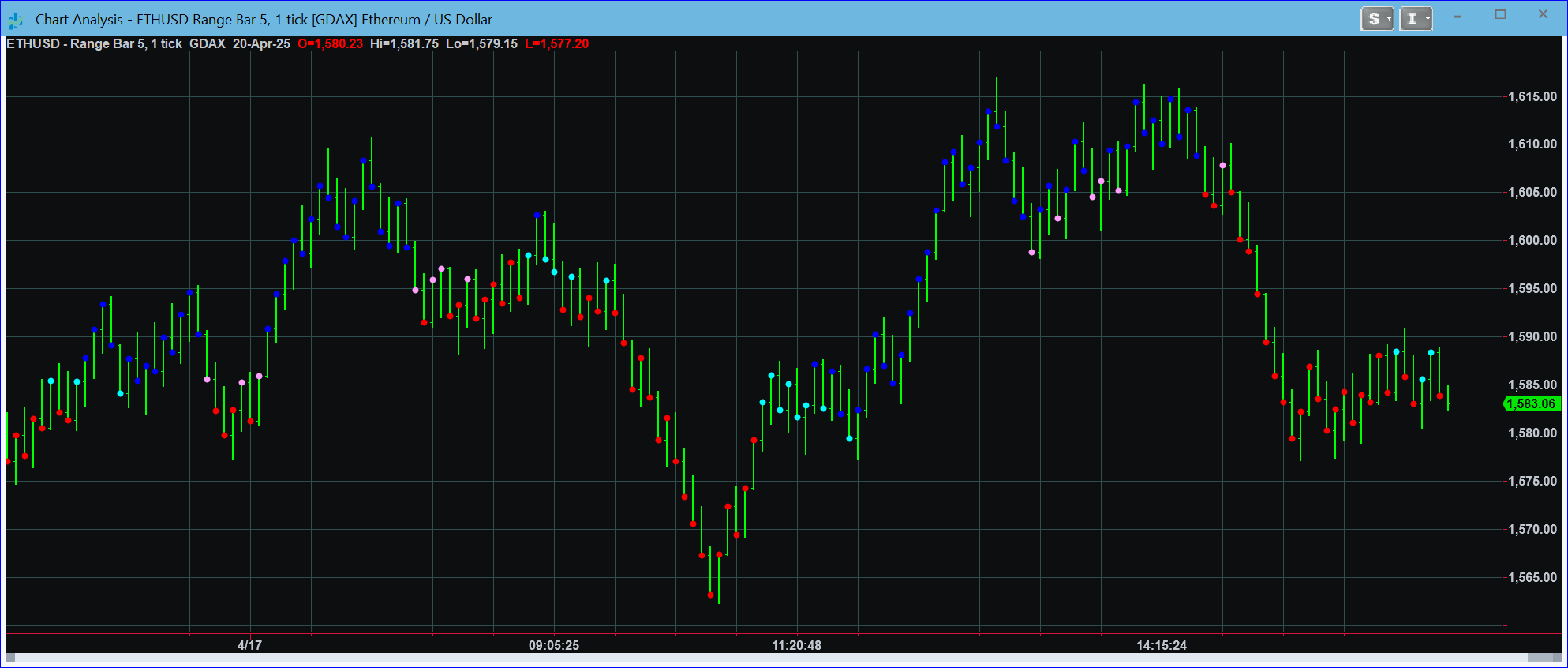1568x668 pixels.
Task: Click the 14:15:24 time axis label
Action: point(1162,645)
